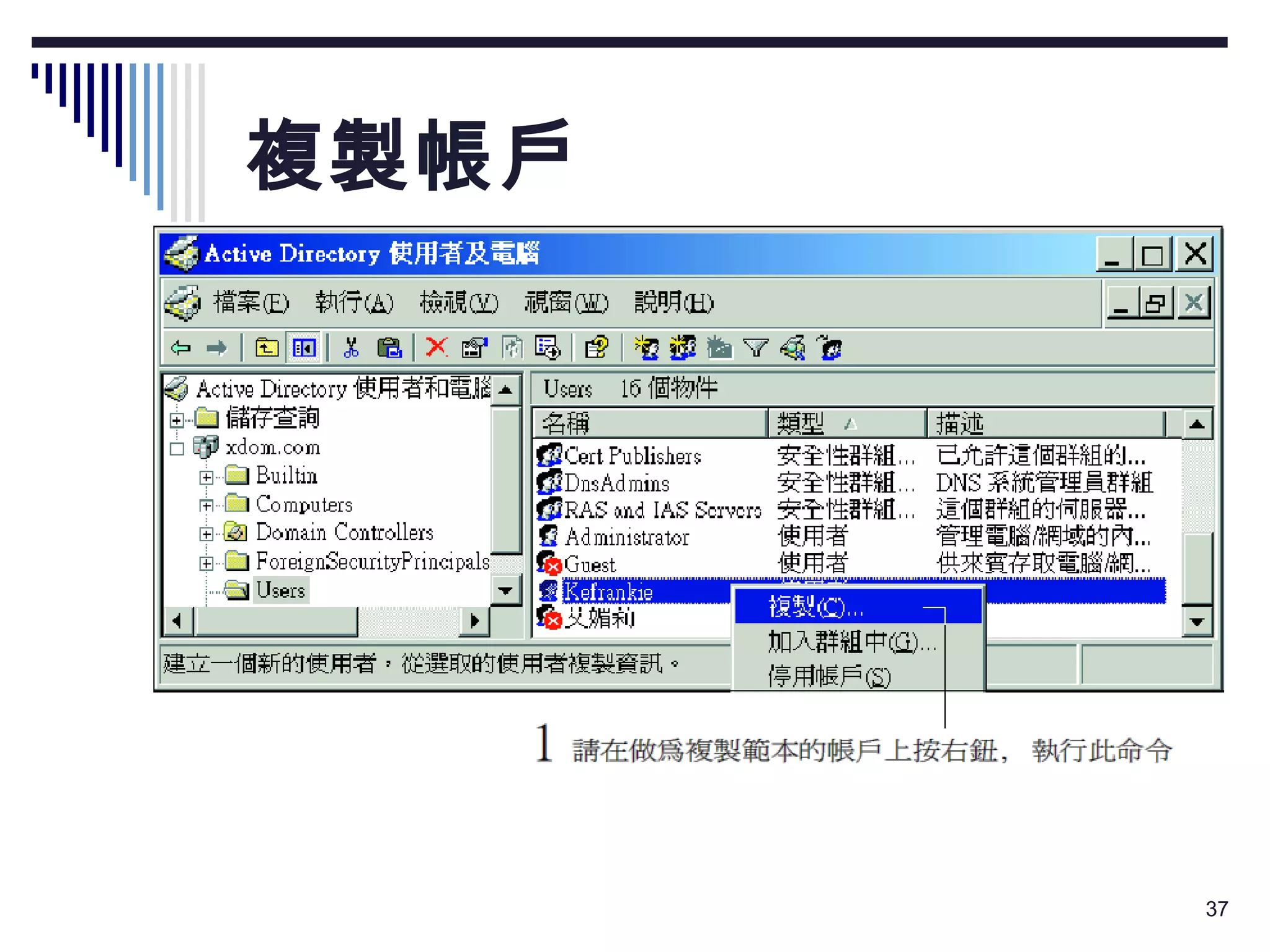This screenshot has width=1270, height=952.
Task: Create a new user toolbar icon
Action: pos(646,348)
